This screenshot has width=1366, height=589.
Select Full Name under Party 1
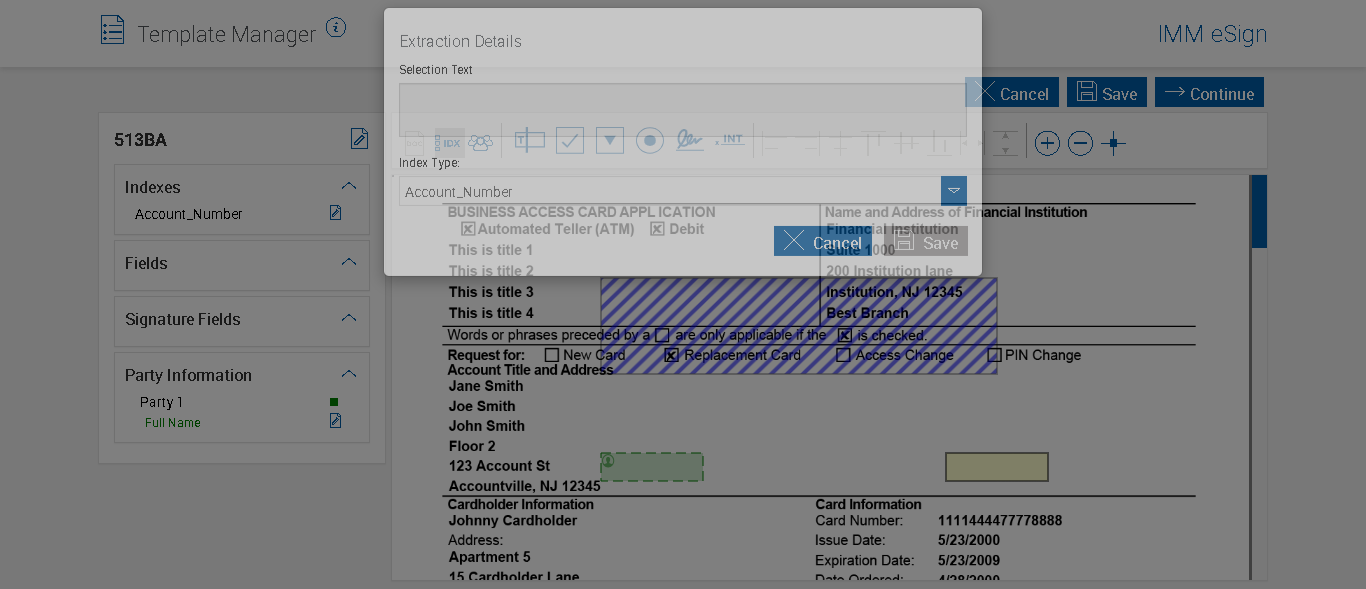(x=173, y=423)
